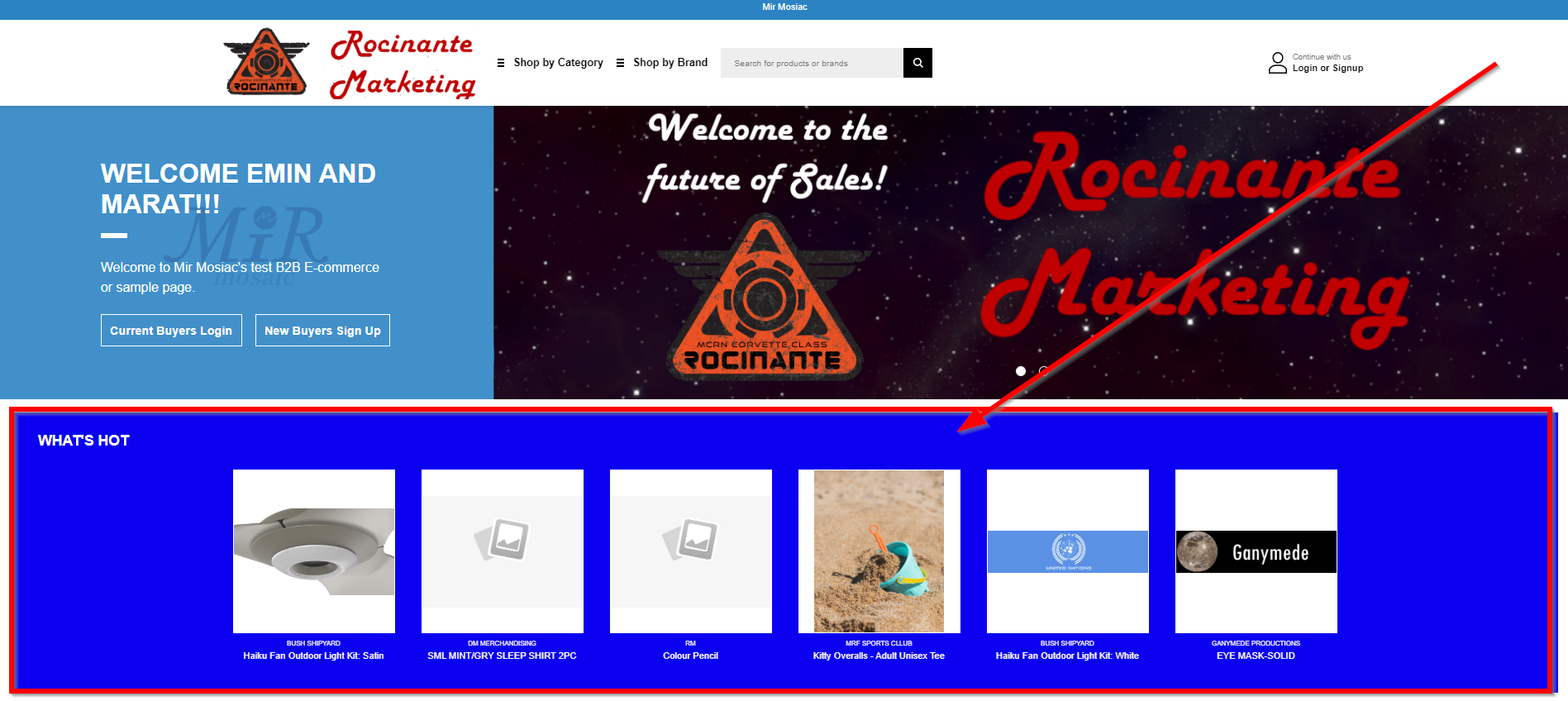Select the first carousel slide dot
Viewport: 1568px width, 701px height.
(x=1021, y=371)
